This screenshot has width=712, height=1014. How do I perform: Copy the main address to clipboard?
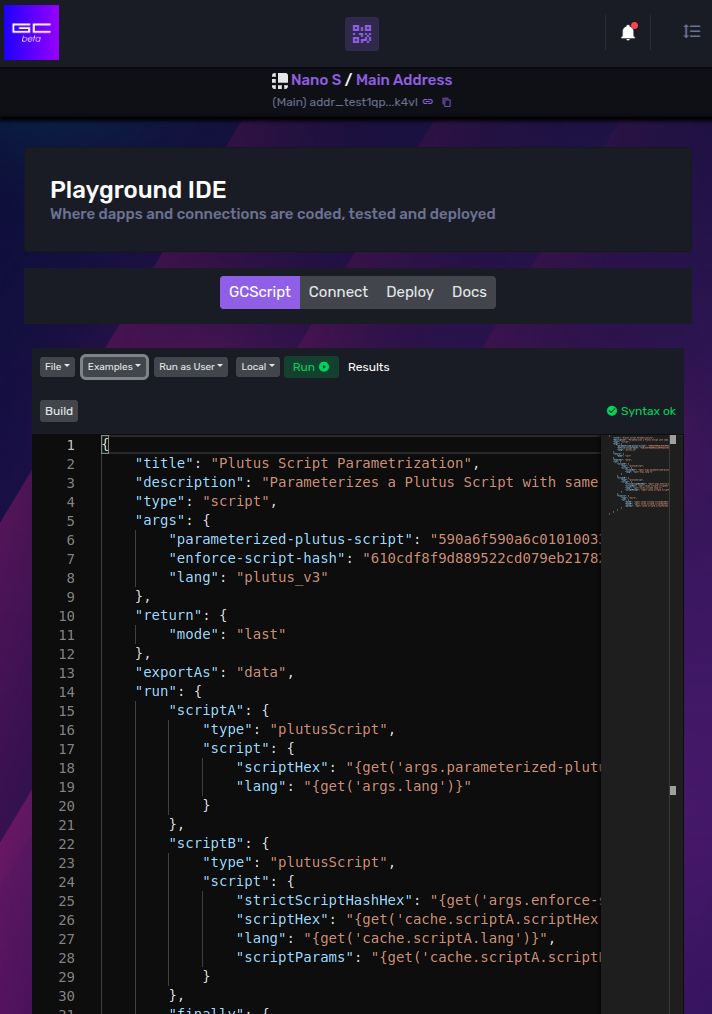pos(446,102)
